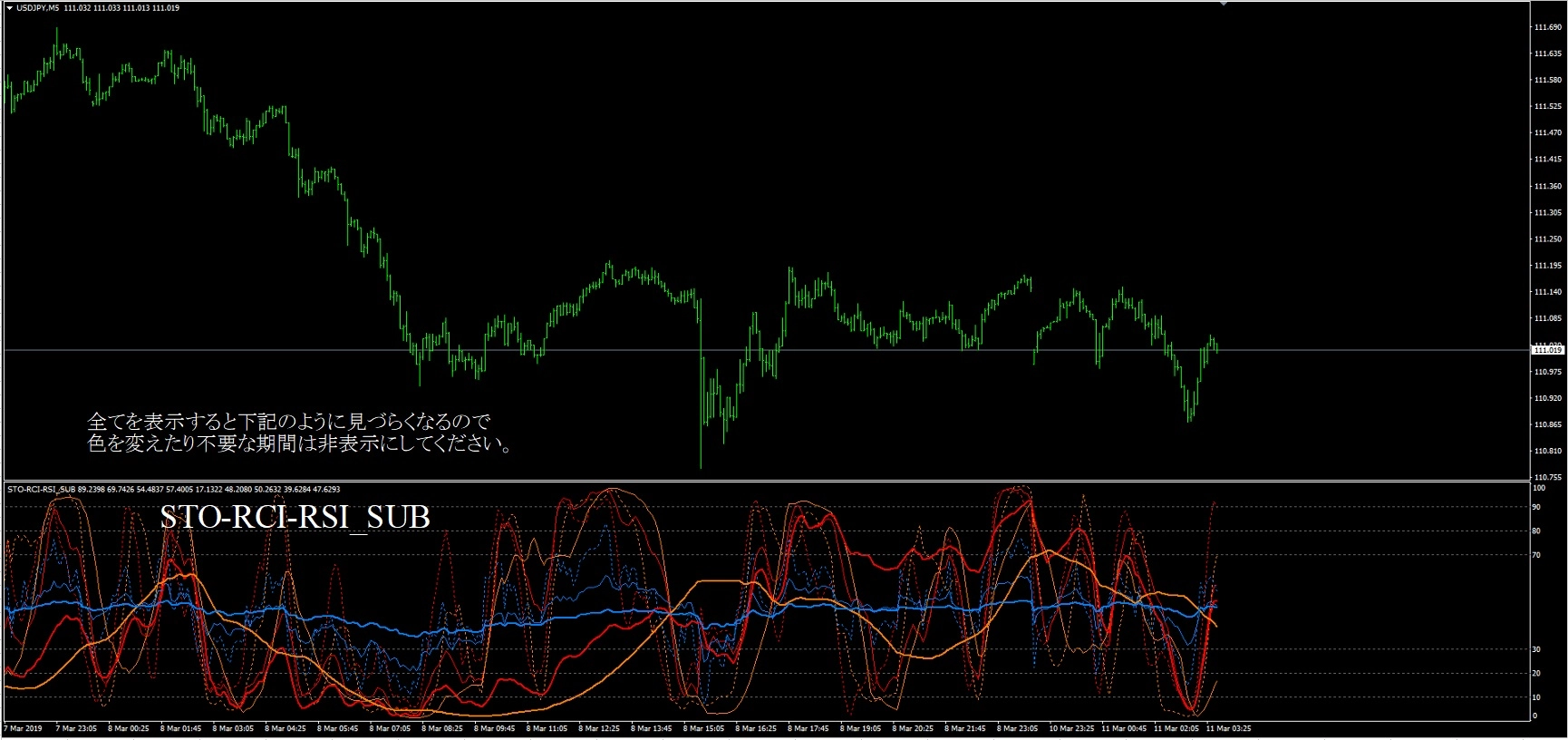The width and height of the screenshot is (1568, 740).
Task: Click the 111.140 price scale label
Action: [x=1547, y=292]
